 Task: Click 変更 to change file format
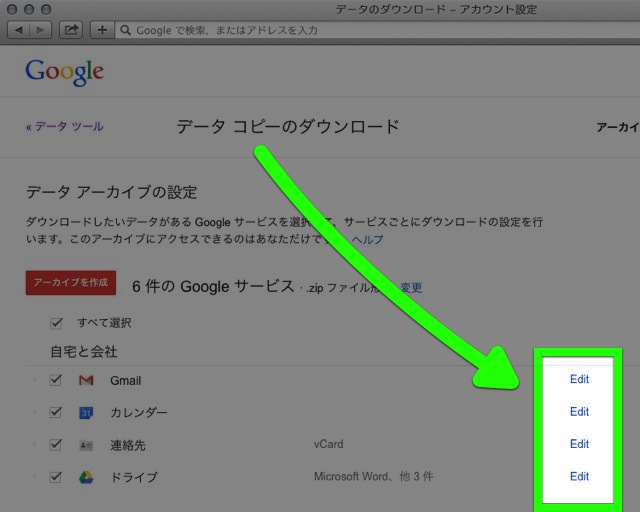point(411,287)
